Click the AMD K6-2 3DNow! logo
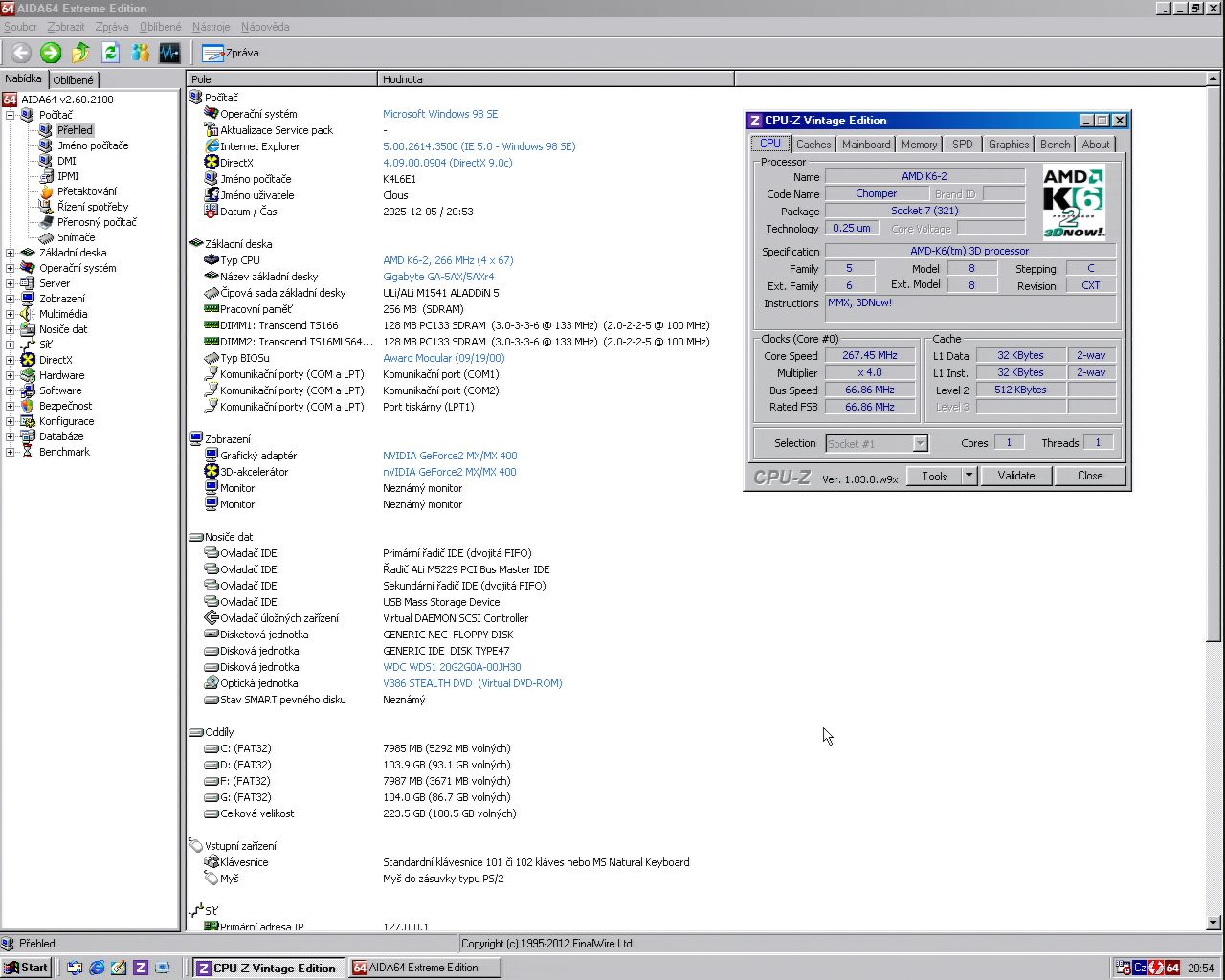 (1073, 202)
